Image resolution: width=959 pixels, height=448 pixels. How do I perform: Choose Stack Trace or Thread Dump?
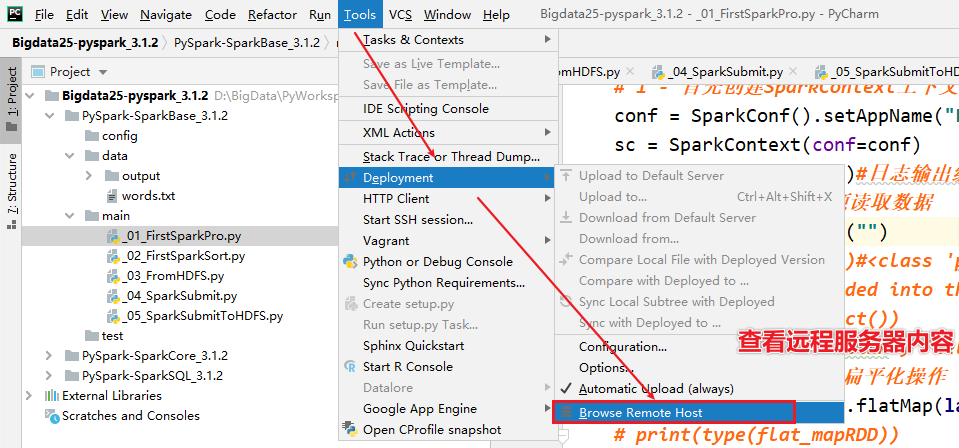pos(448,157)
